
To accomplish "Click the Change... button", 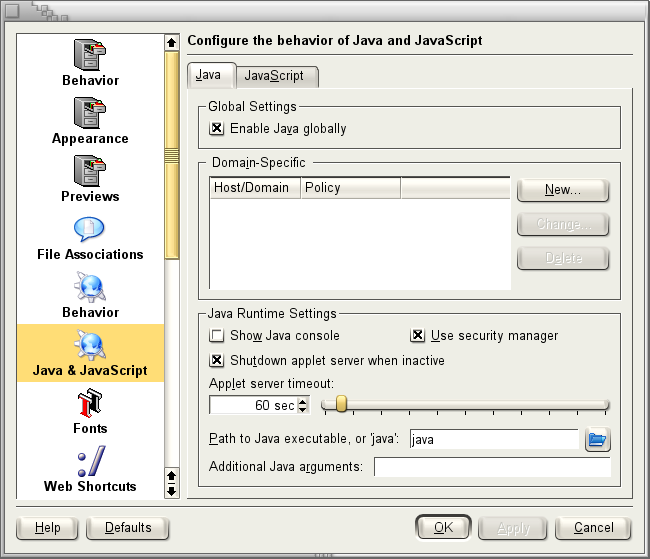I will pyautogui.click(x=563, y=224).
